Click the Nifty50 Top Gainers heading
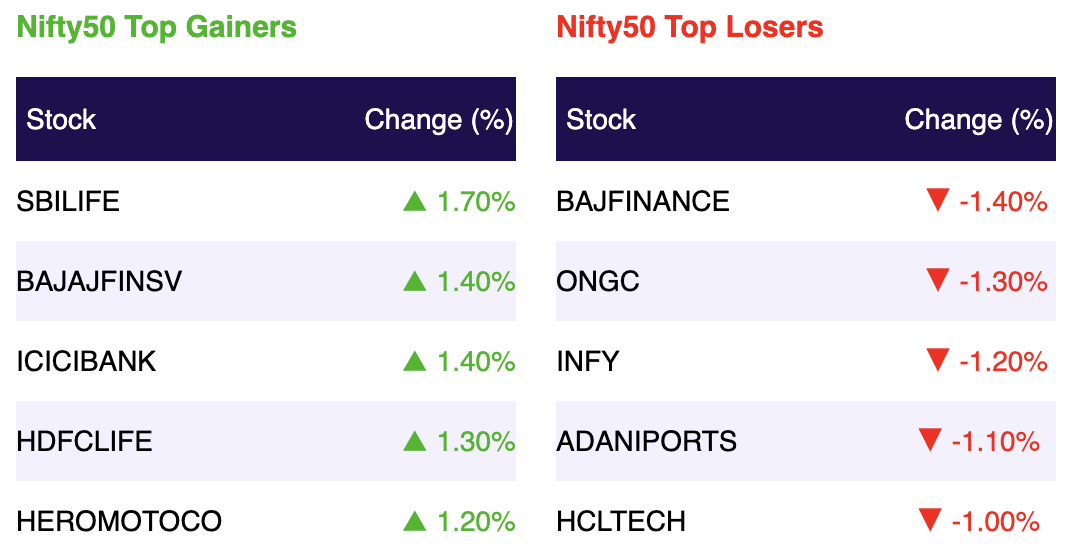The height and width of the screenshot is (560, 1072). coord(157,28)
